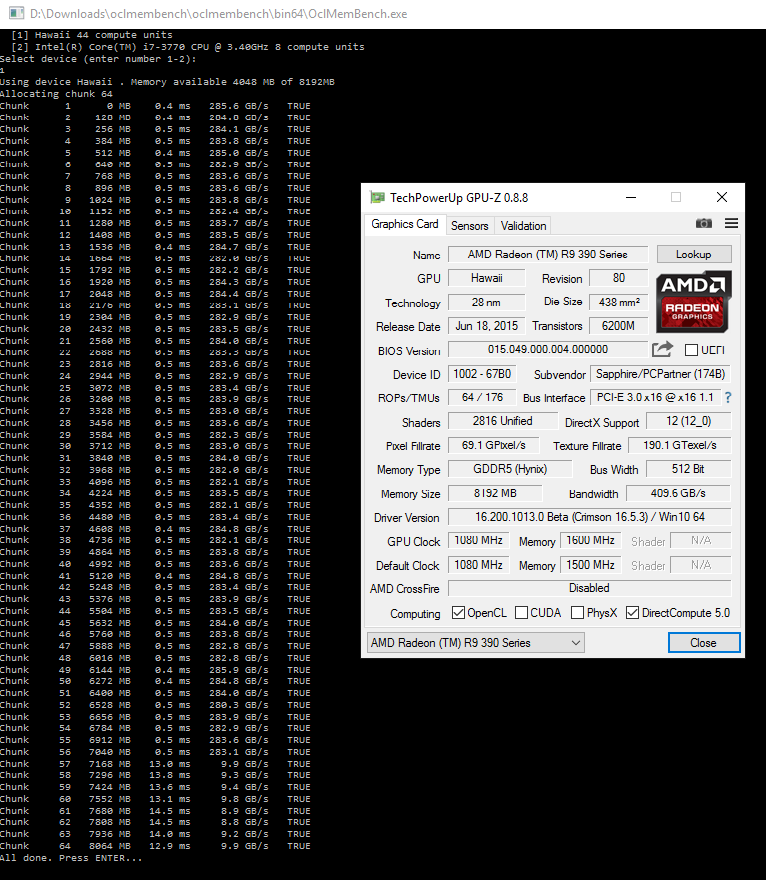This screenshot has height=880, width=766.
Task: Click console line '[1] Hawaii 44 compute units'
Action: pyautogui.click(x=92, y=35)
